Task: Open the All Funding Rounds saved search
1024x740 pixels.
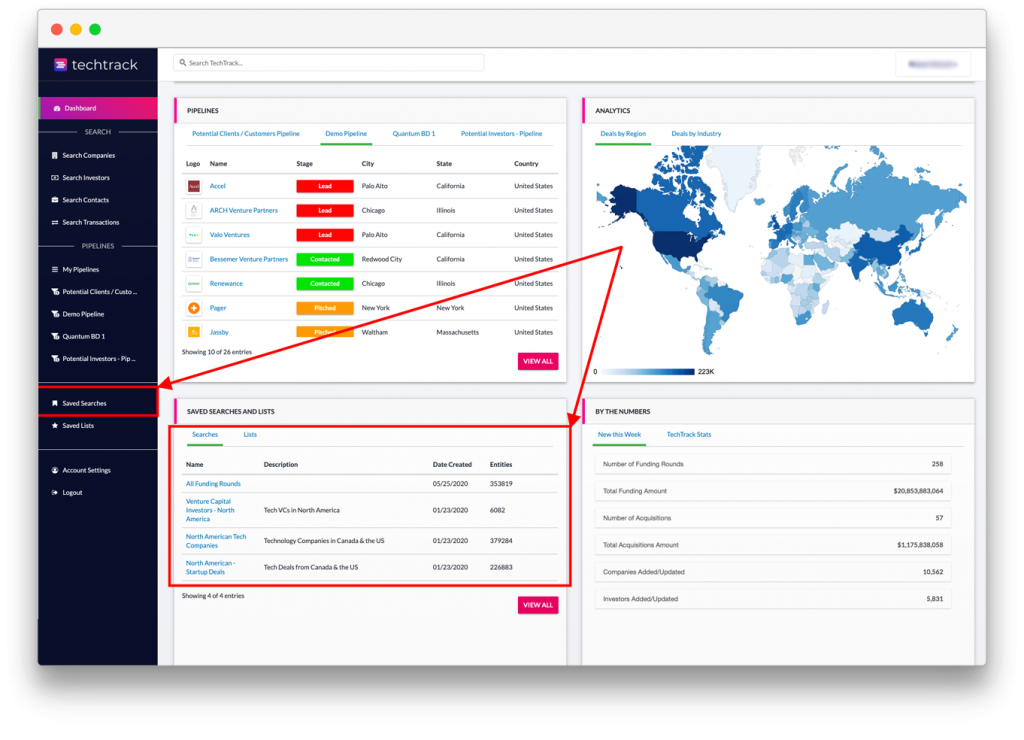Action: [x=213, y=484]
